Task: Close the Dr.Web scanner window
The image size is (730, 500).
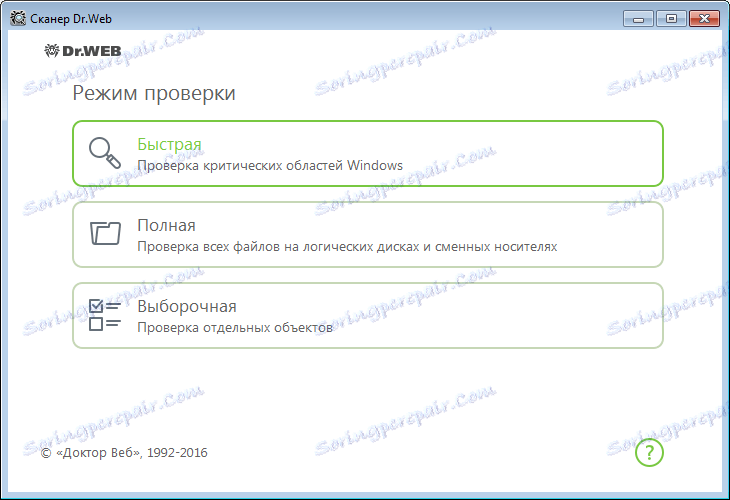Action: point(704,19)
